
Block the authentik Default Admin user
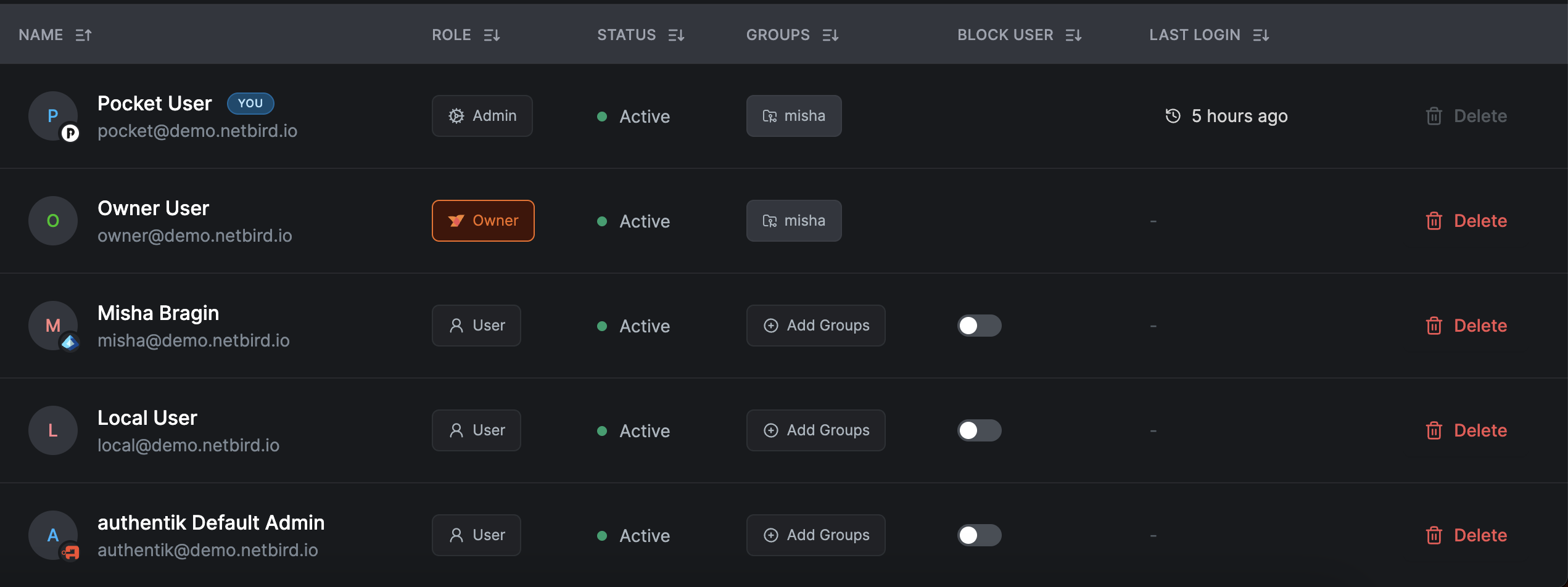(979, 535)
